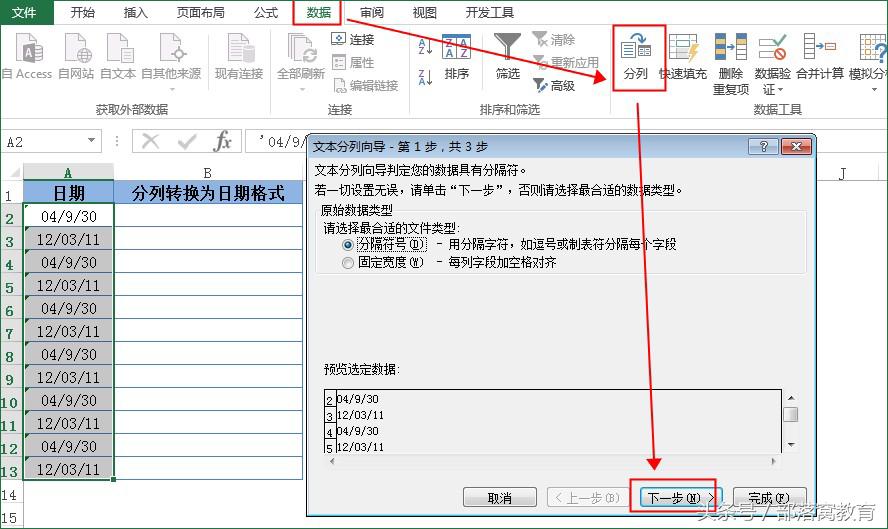Select column A header
888x529 pixels.
click(x=68, y=172)
